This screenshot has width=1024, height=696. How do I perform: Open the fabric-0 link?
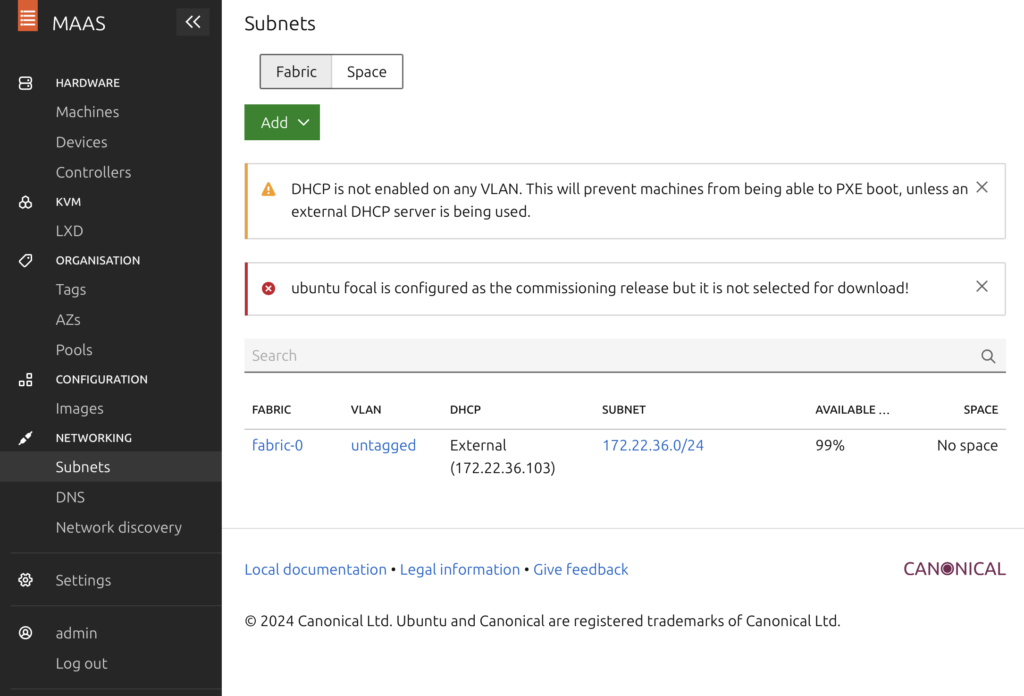pos(278,445)
